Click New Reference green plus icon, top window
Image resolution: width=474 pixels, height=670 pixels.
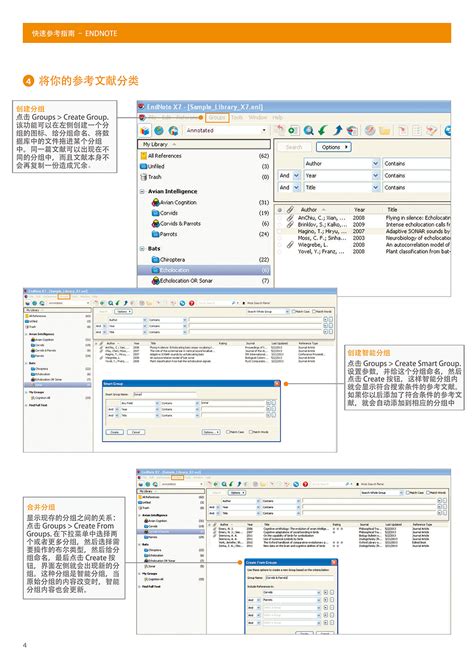click(294, 130)
